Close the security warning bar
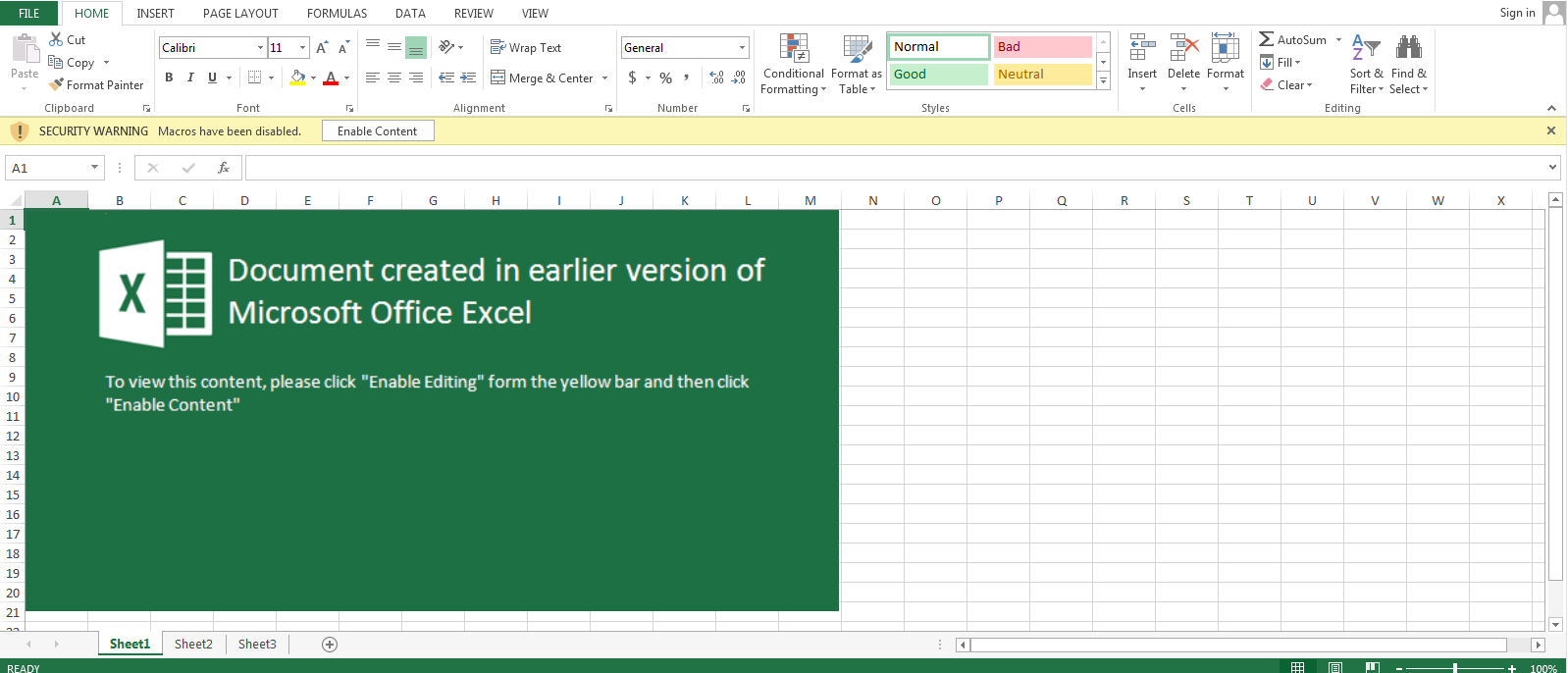 click(1551, 130)
